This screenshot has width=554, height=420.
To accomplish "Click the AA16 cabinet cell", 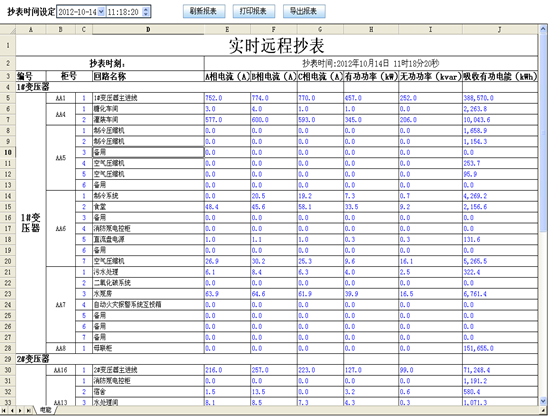I will pos(60,370).
